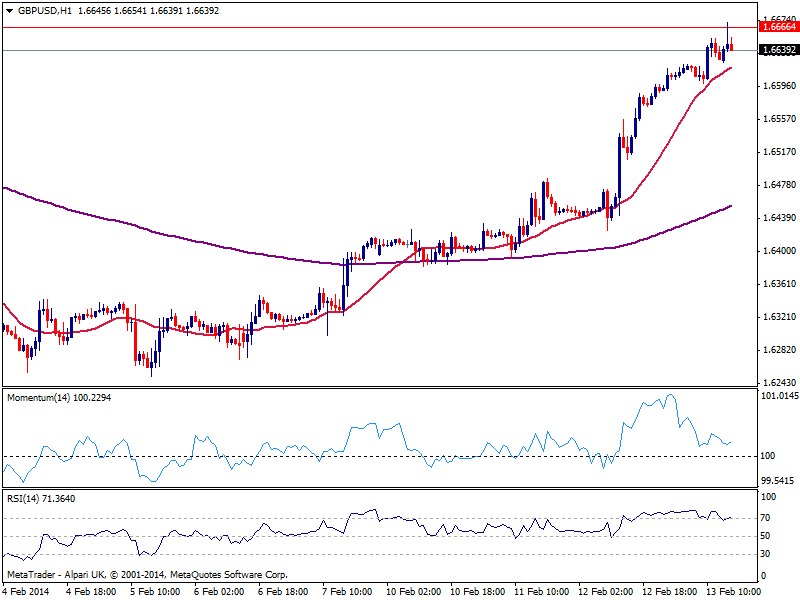Click the 1.64780 price axis label
Image resolution: width=800 pixels, height=600 pixels.
coord(779,185)
